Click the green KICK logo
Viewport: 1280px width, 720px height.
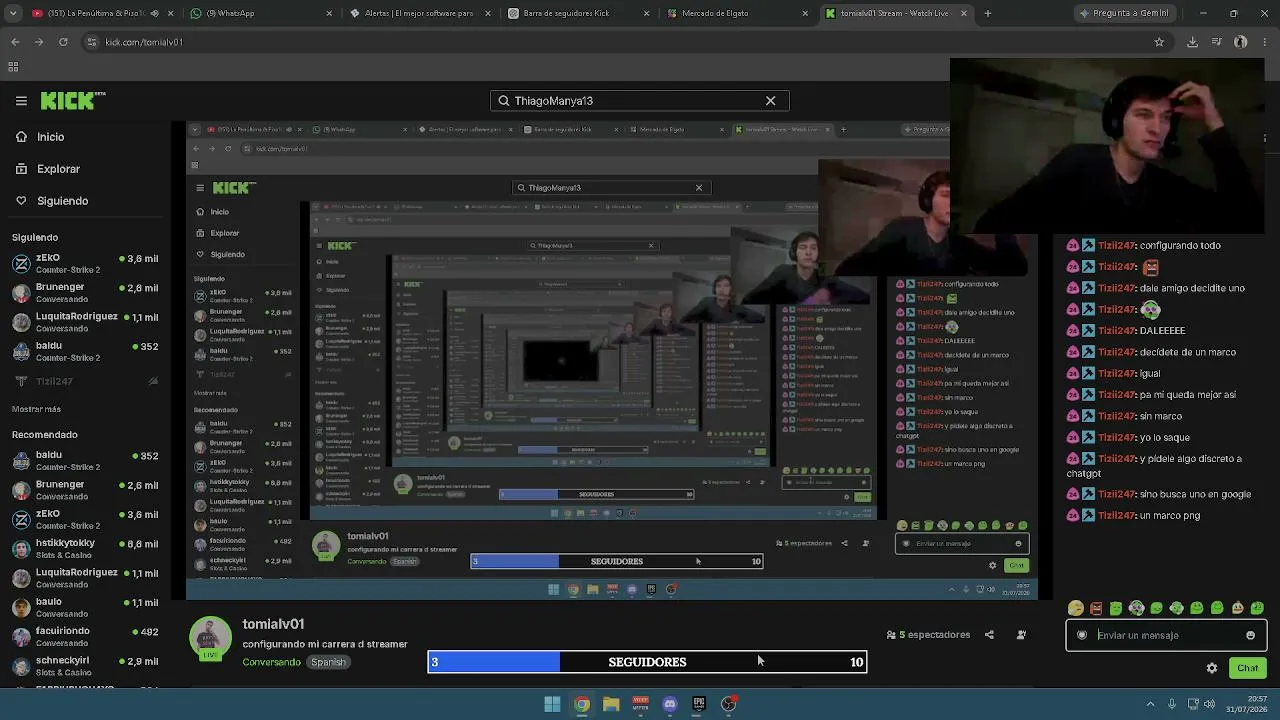pos(72,100)
